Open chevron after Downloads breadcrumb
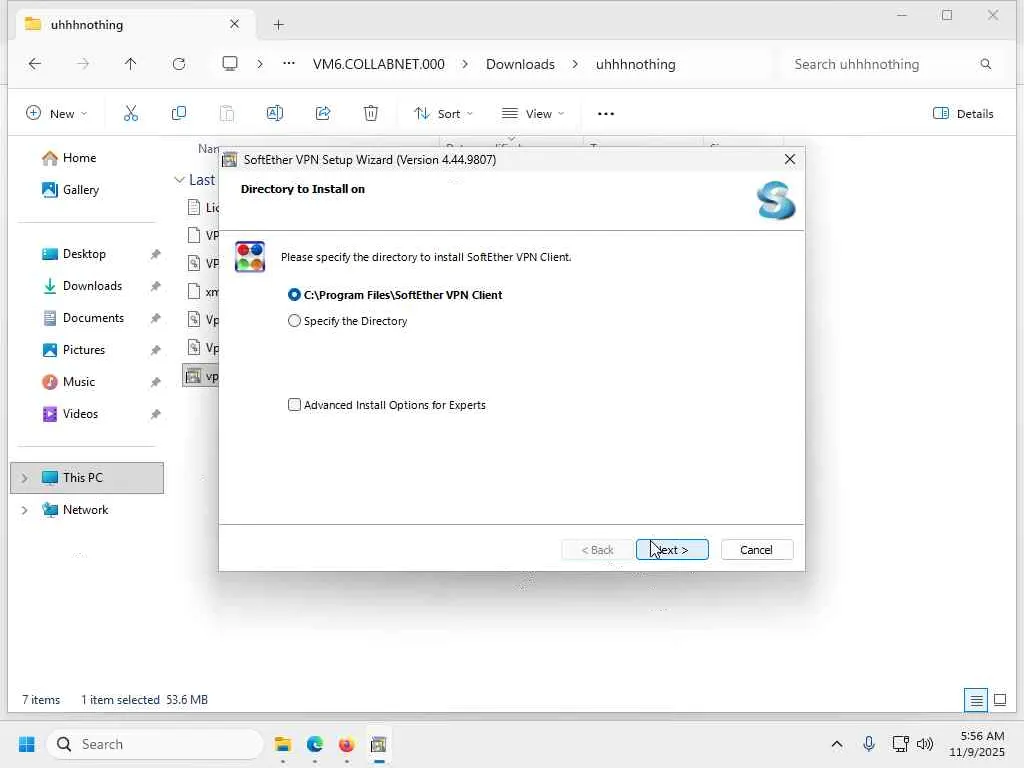This screenshot has height=768, width=1024. (x=575, y=64)
